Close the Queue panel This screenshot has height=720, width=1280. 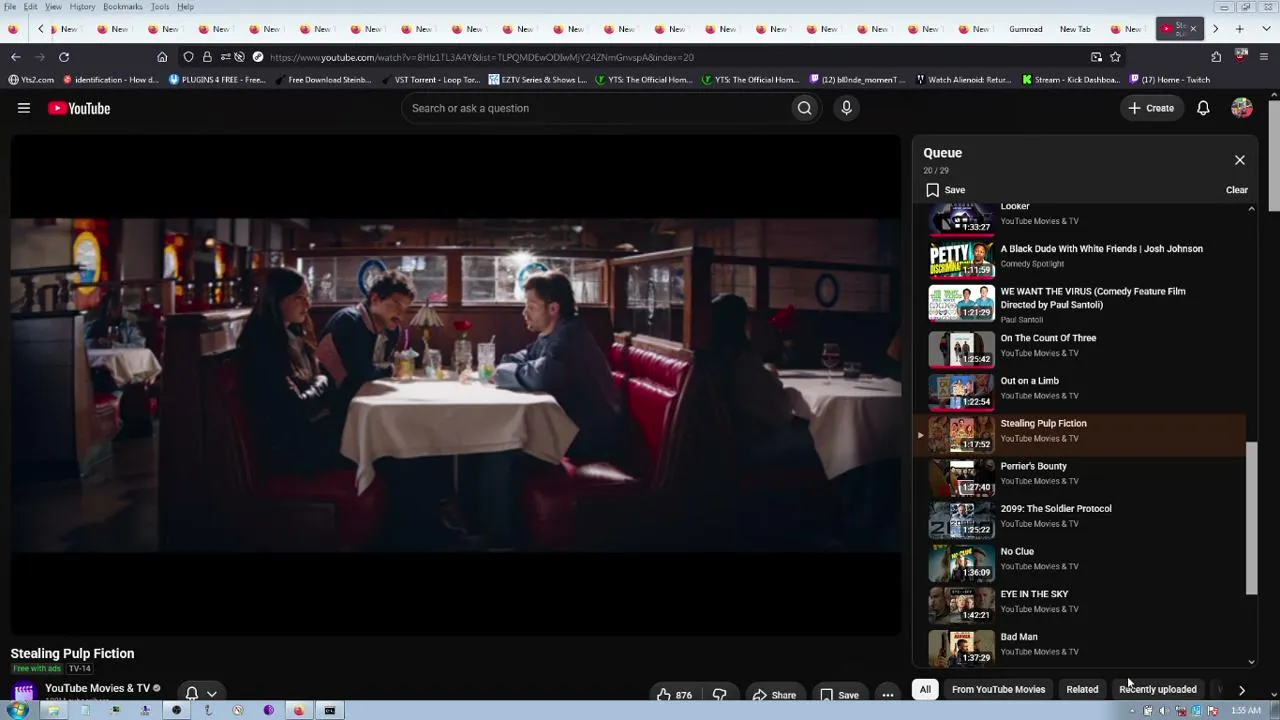pos(1240,160)
